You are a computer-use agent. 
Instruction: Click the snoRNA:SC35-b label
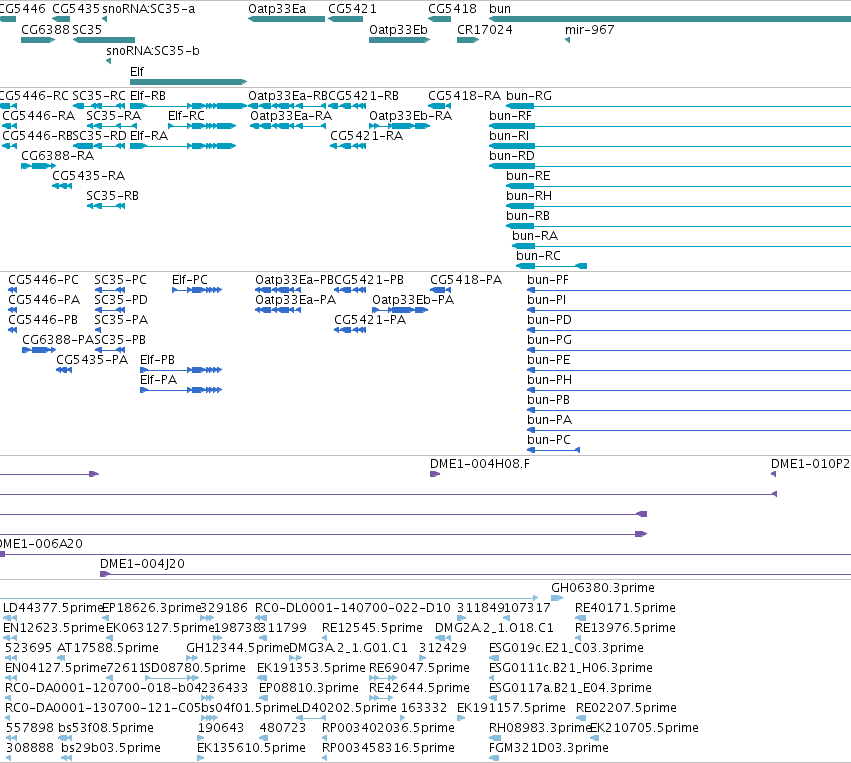coord(153,51)
